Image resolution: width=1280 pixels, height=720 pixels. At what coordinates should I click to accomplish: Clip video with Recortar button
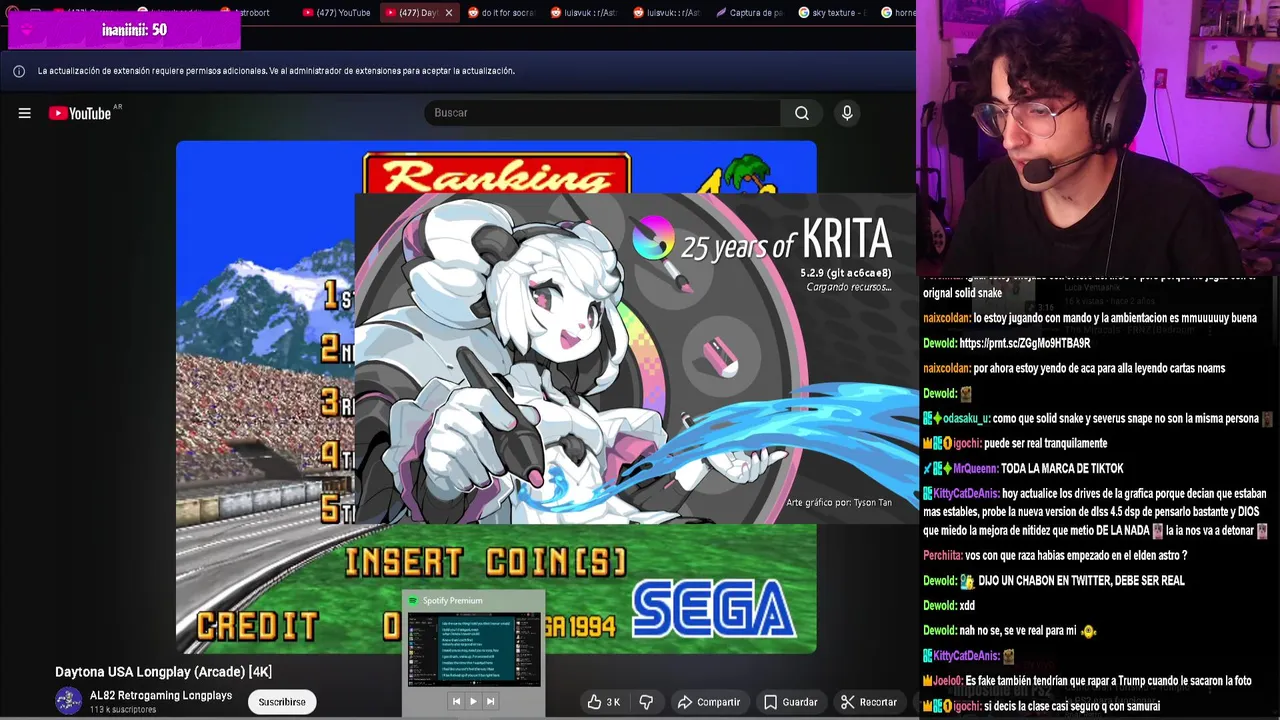click(x=869, y=702)
